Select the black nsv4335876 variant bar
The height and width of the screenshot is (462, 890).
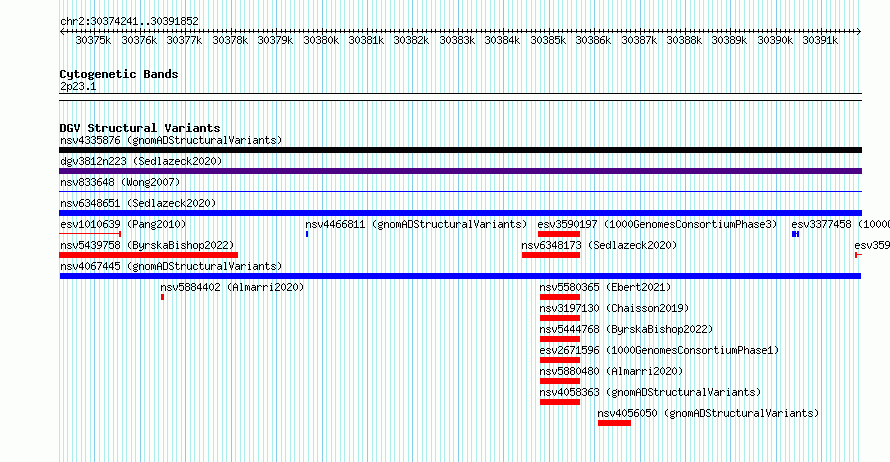(460, 150)
